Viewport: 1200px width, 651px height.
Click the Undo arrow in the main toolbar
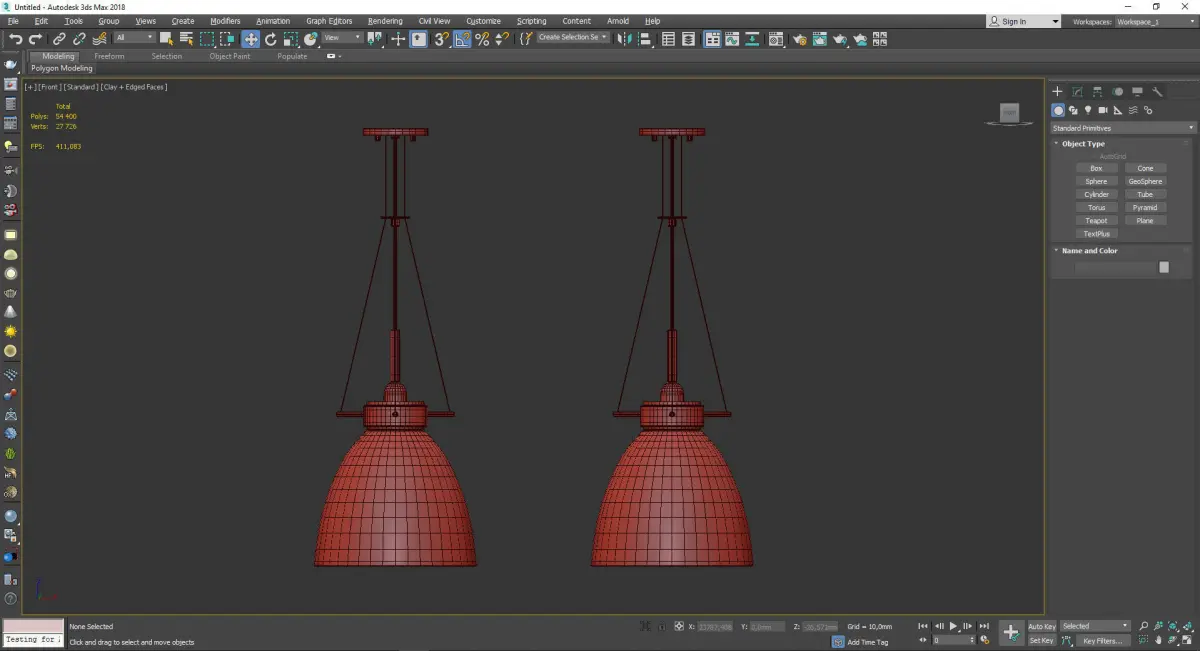15,39
